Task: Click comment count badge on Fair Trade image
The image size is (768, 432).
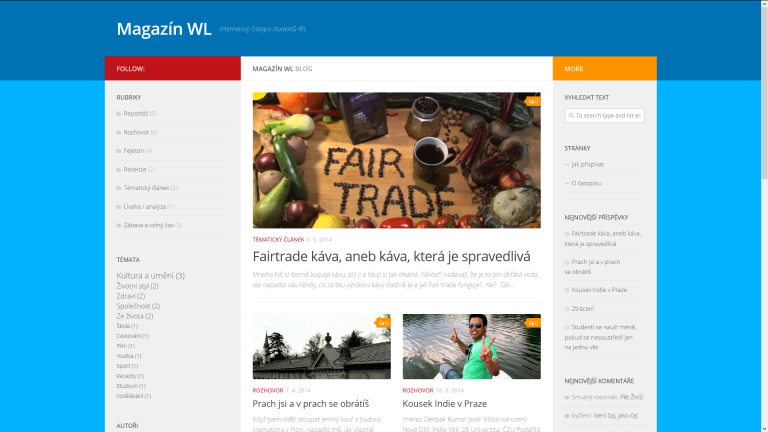Action: (x=533, y=101)
